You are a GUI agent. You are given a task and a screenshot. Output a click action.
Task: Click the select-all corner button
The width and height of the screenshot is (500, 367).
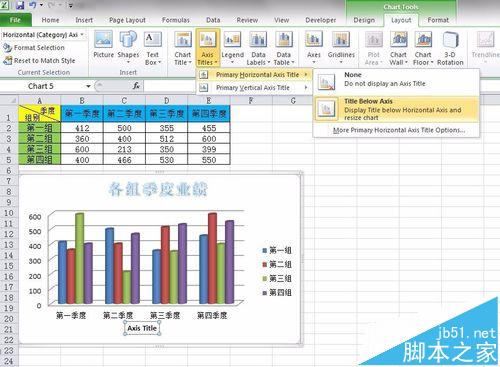[x=9, y=100]
